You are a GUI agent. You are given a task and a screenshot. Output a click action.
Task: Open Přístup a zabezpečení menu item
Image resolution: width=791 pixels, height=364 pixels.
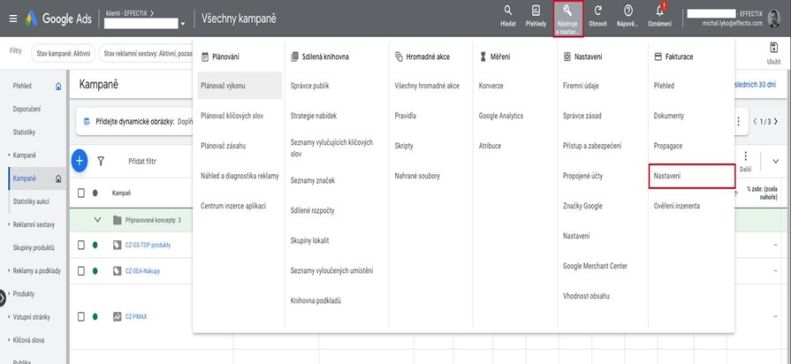point(592,146)
